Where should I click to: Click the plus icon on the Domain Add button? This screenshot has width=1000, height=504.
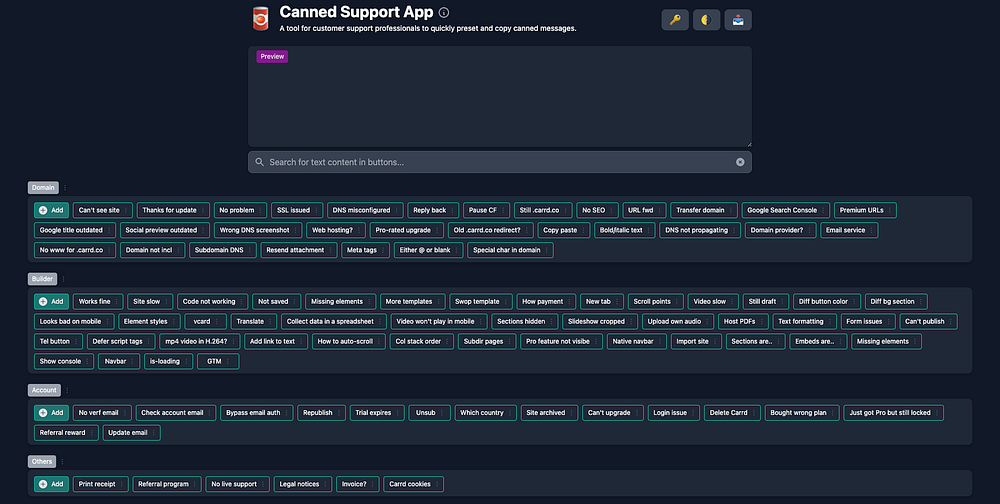[43, 210]
